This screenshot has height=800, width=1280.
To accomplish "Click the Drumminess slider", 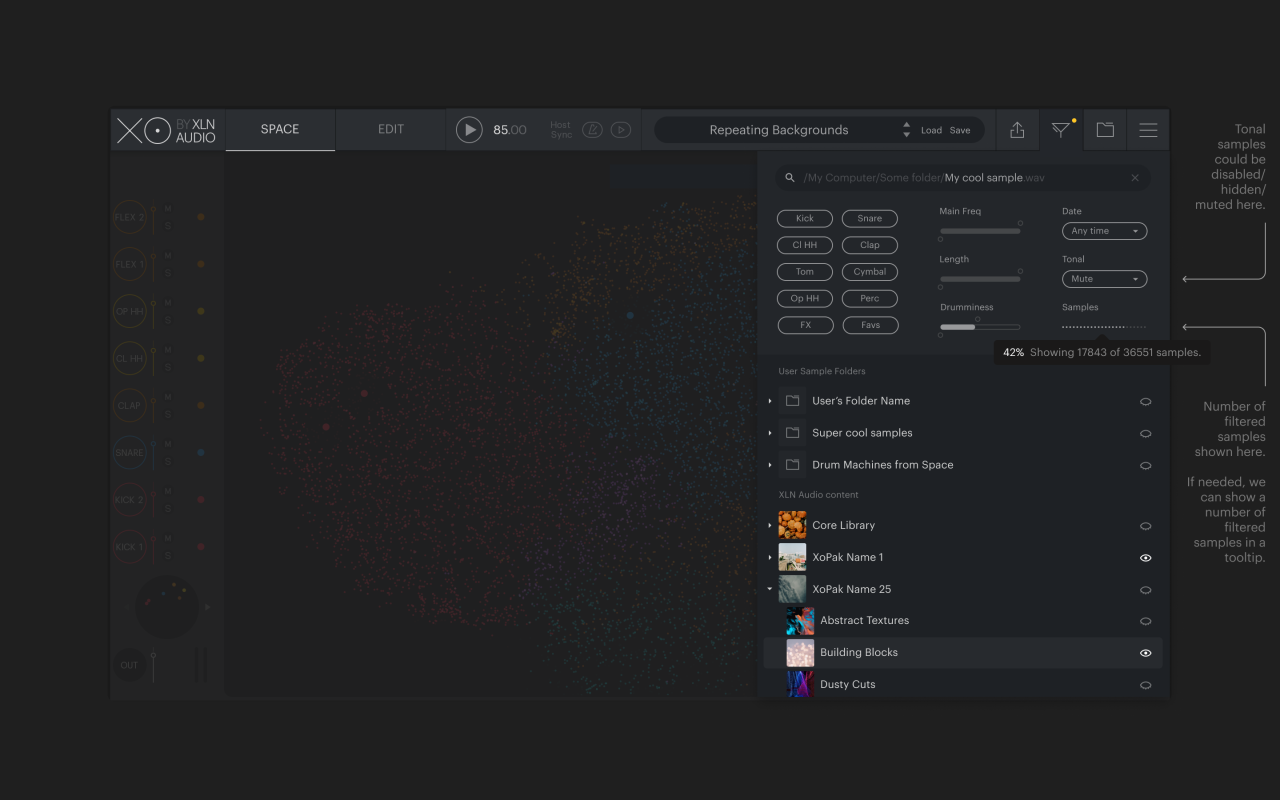I will point(980,327).
